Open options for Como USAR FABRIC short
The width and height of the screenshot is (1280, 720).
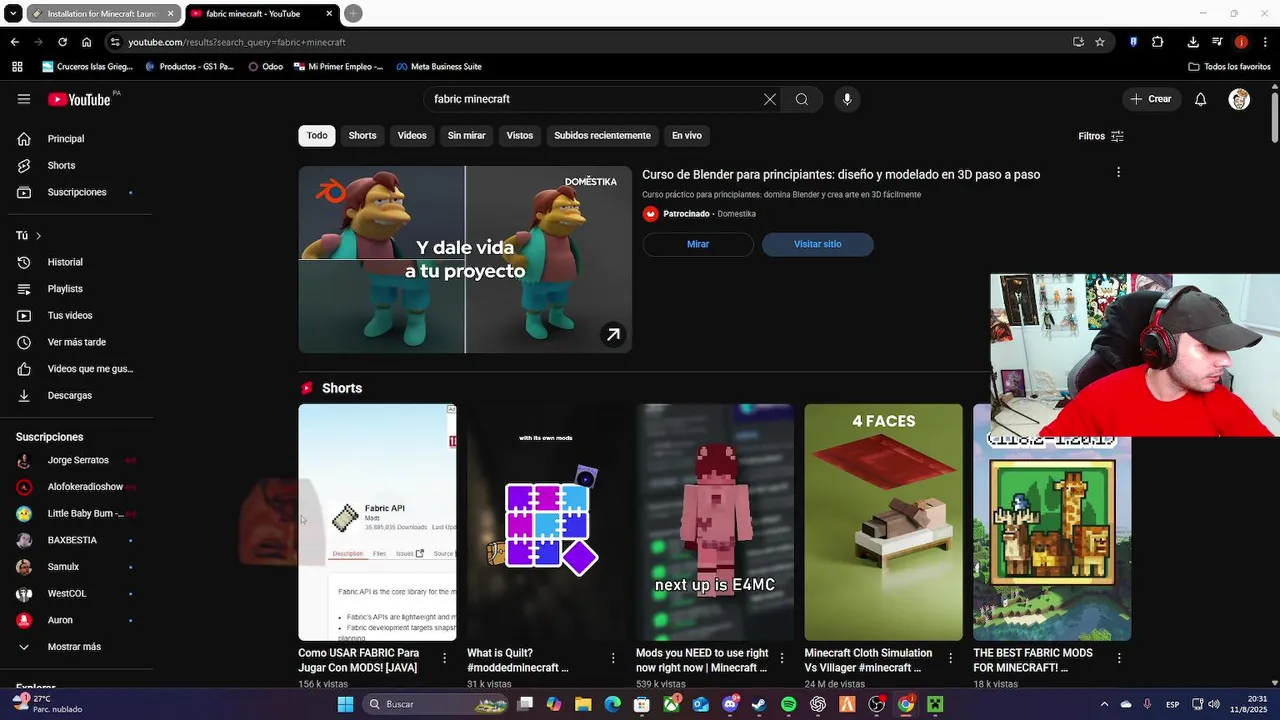point(445,658)
